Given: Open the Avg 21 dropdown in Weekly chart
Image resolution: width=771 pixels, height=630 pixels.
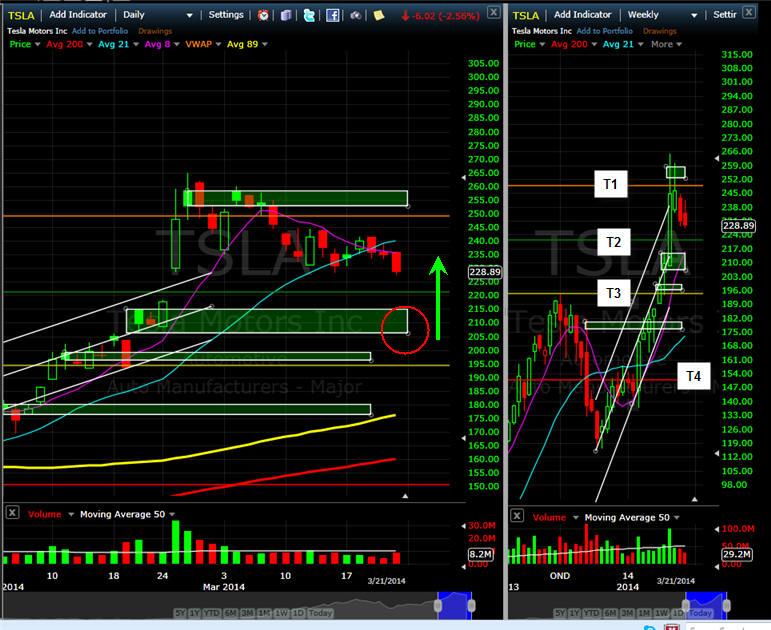Looking at the screenshot, I should [640, 44].
